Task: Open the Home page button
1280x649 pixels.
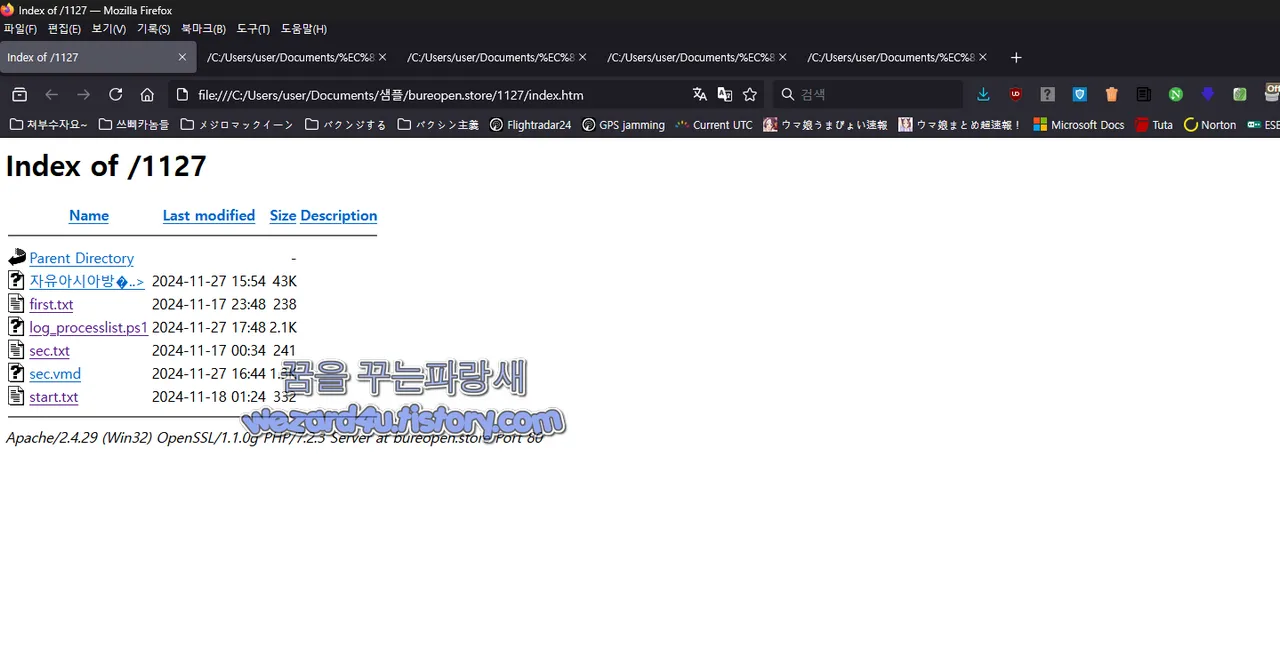Action: tap(147, 95)
